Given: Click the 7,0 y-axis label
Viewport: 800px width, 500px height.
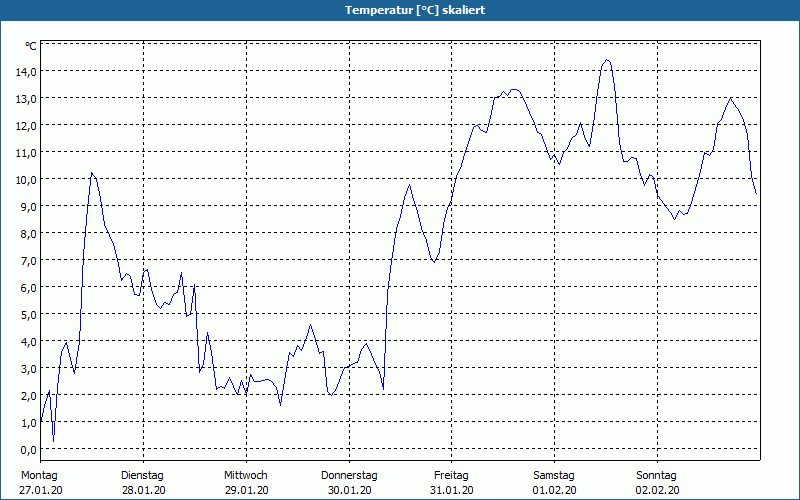Looking at the screenshot, I should pyautogui.click(x=28, y=261).
